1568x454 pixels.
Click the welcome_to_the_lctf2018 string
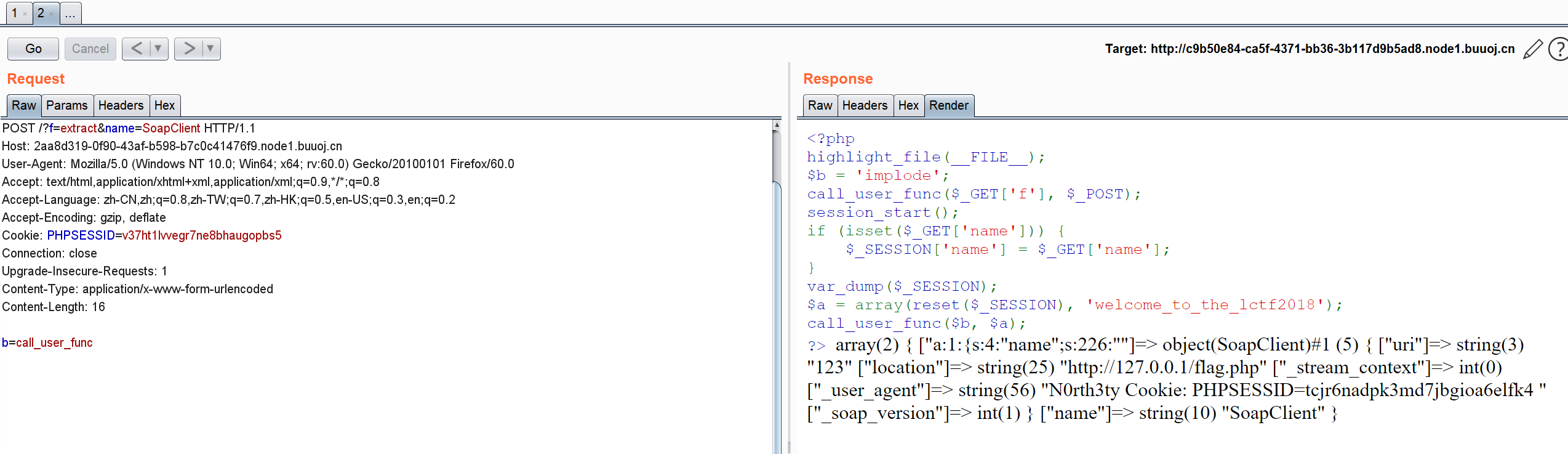click(1206, 305)
